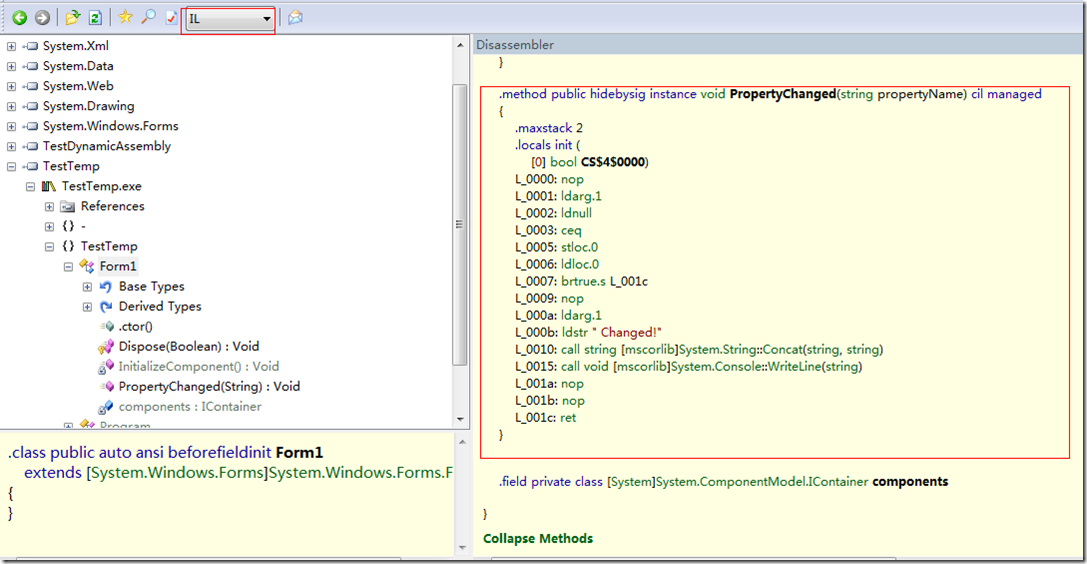
Task: Click Form1 in the class declaration pane
Action: pyautogui.click(x=299, y=453)
